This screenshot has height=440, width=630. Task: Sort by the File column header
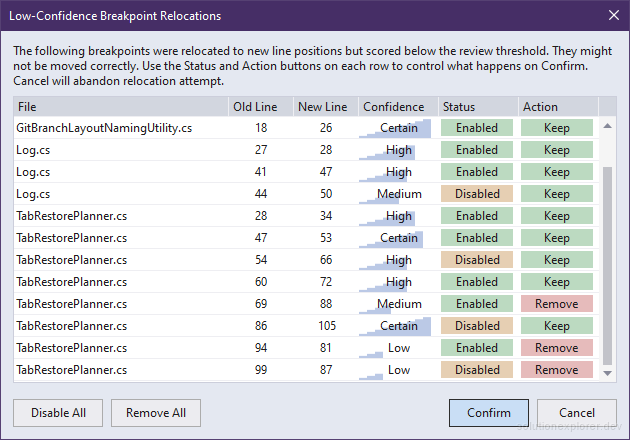tap(121, 107)
